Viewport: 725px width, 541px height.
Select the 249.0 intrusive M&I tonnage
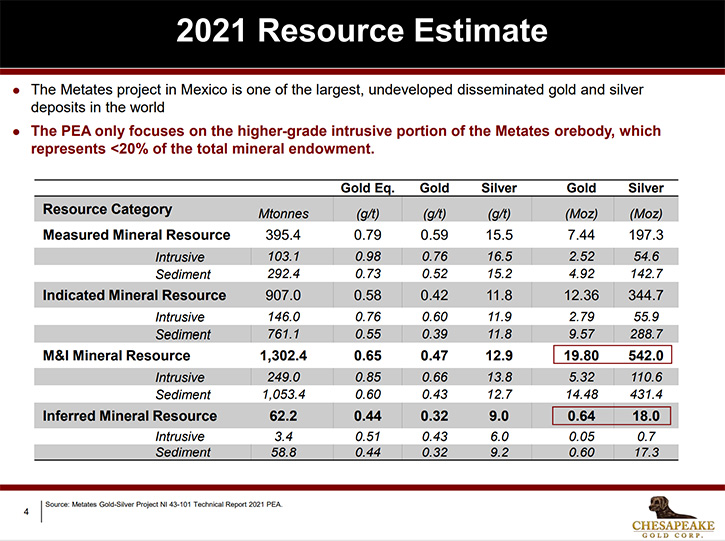point(283,377)
